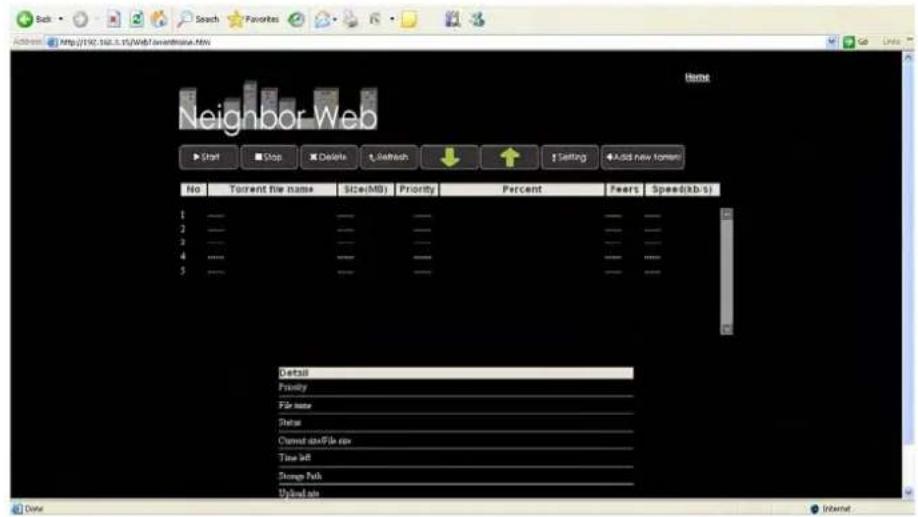The image size is (918, 517).
Task: Click the File name detail row
Action: (x=455, y=405)
